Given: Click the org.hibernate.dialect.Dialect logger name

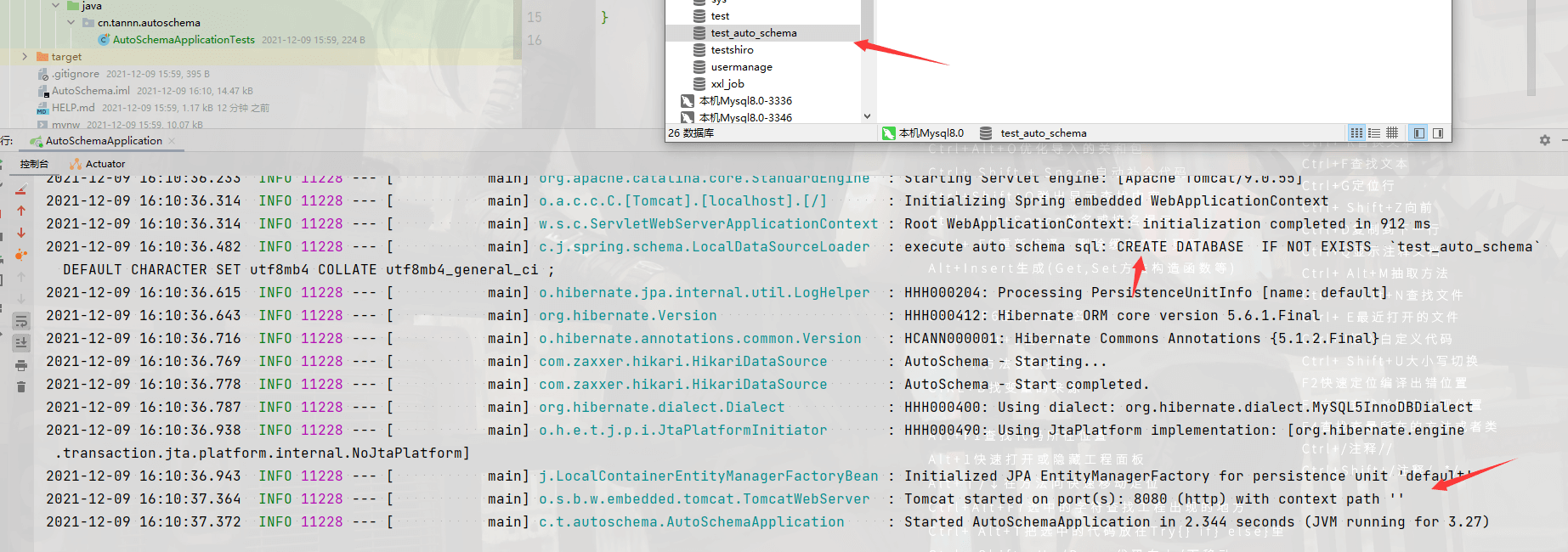Looking at the screenshot, I should [661, 408].
